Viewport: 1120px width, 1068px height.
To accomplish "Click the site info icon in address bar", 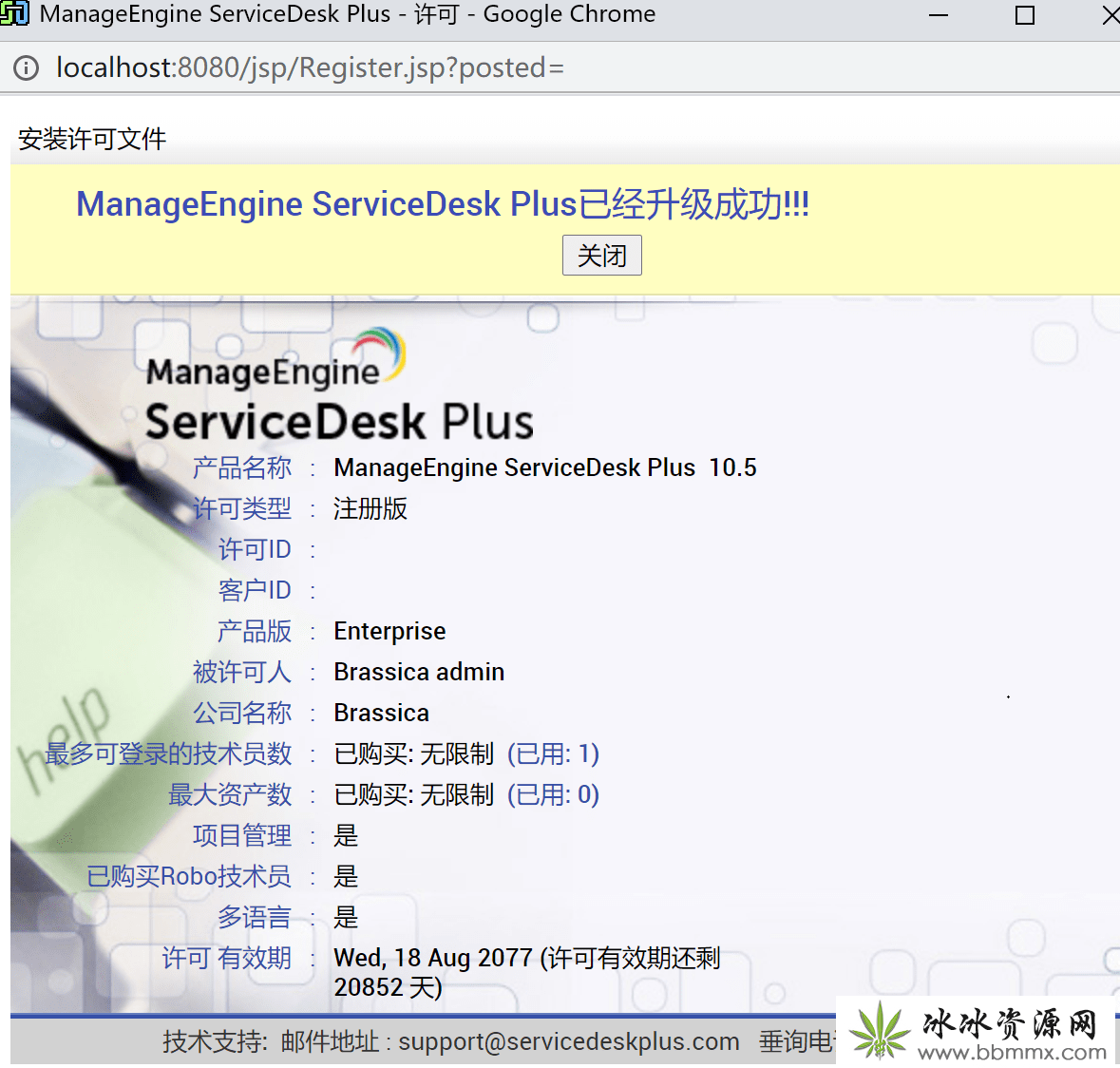I will 27,67.
